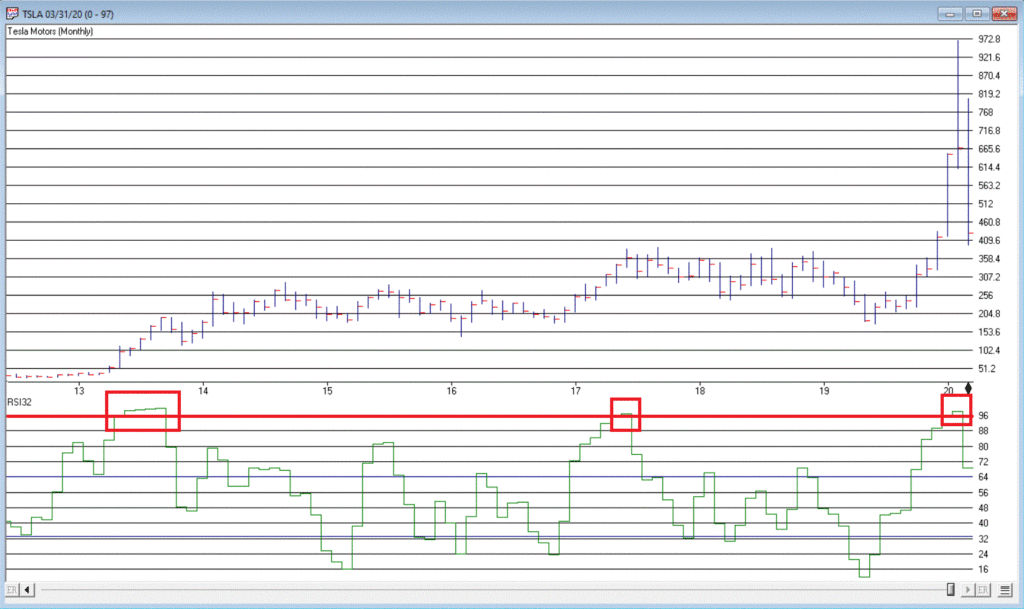The height and width of the screenshot is (609, 1024).
Task: Click the black diamond date marker on the time axis
Action: click(968, 389)
